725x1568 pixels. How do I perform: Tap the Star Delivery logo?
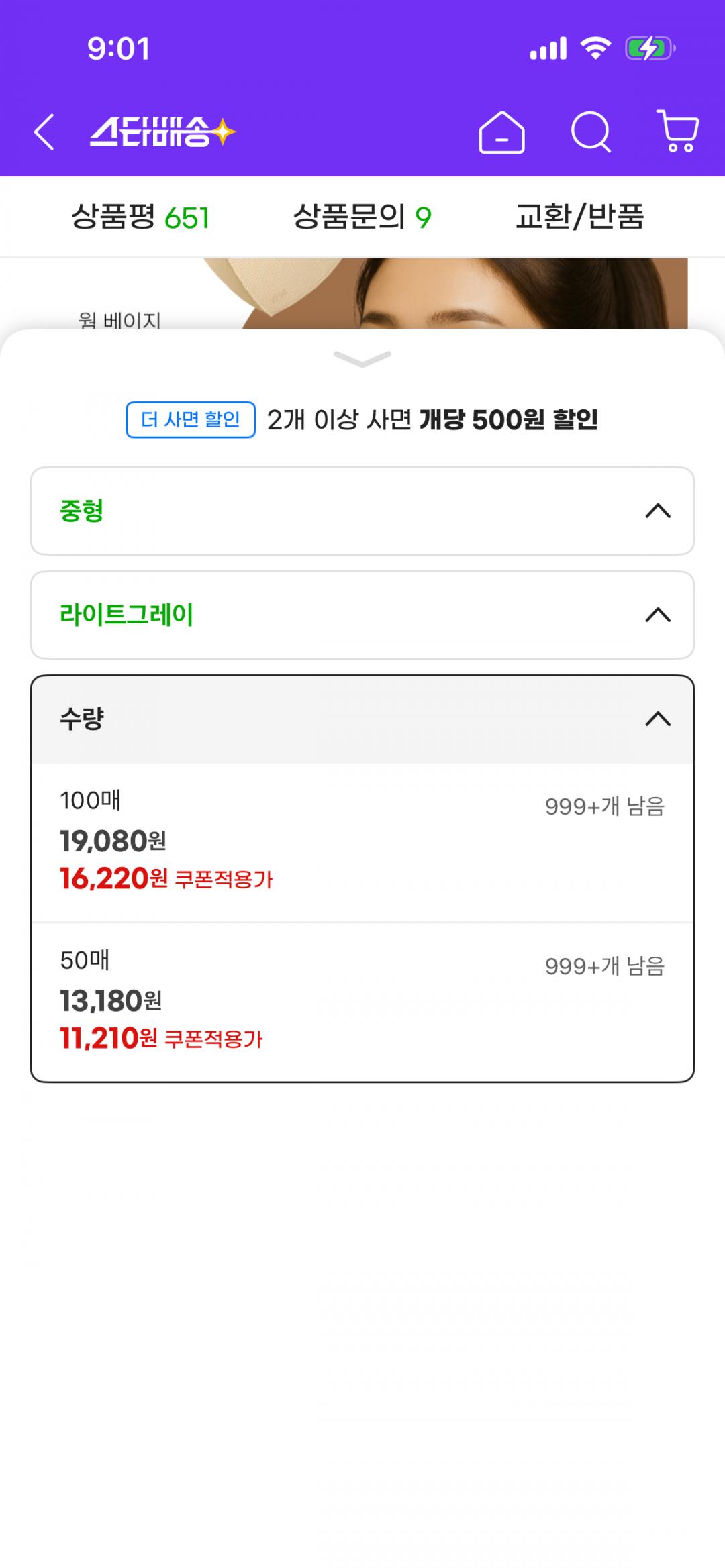(162, 132)
